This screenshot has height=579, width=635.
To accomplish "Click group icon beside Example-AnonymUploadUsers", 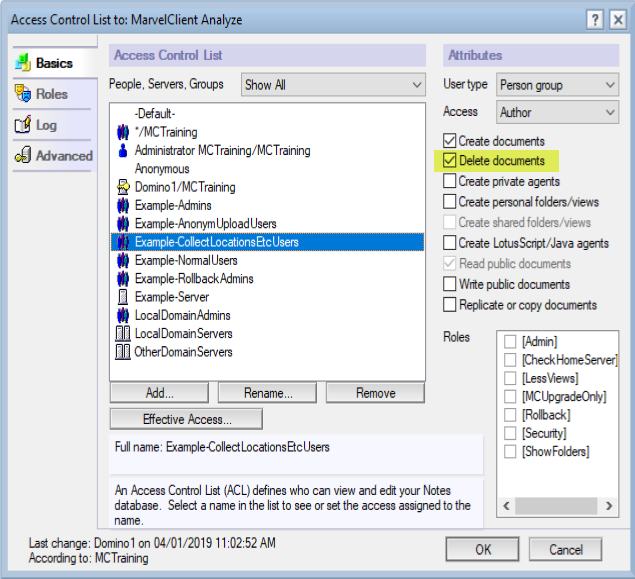I will (123, 224).
